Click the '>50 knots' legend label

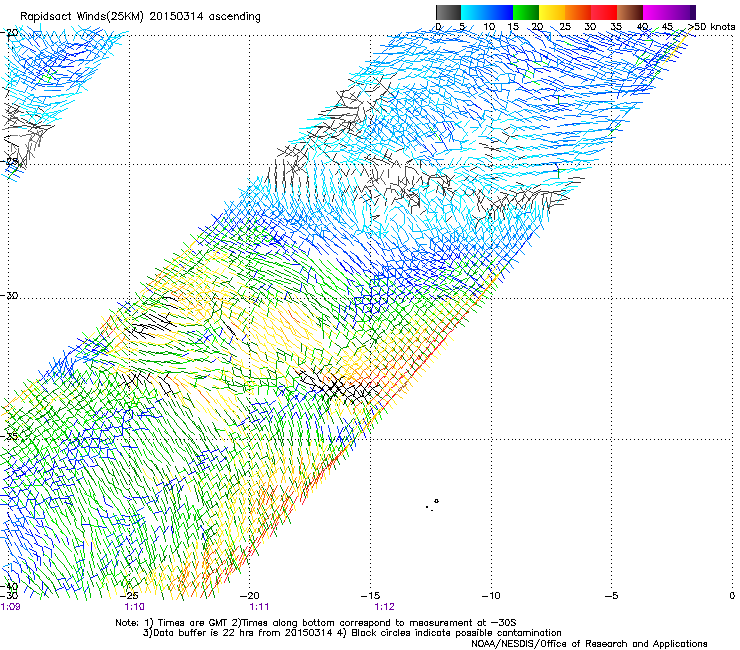pos(711,27)
